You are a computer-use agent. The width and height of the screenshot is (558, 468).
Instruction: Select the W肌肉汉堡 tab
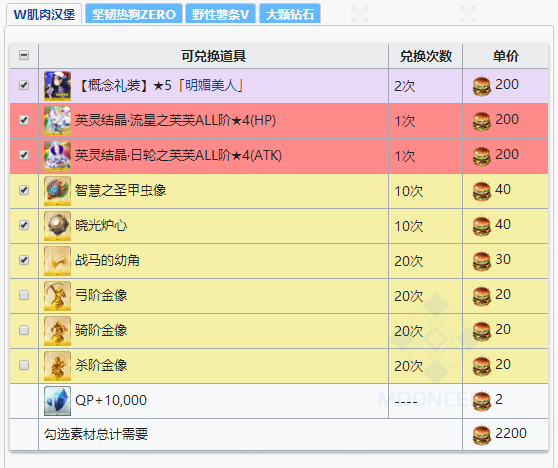(x=44, y=14)
